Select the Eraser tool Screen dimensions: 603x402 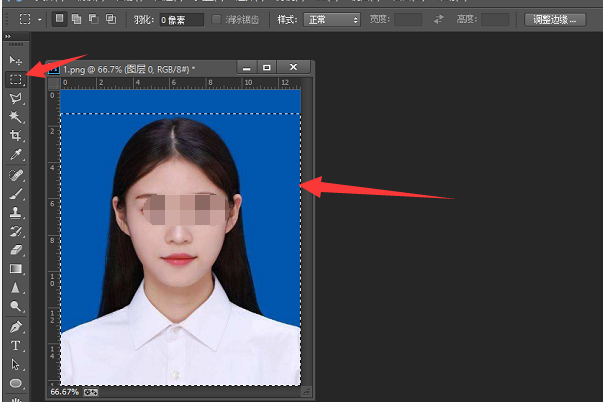(x=16, y=250)
